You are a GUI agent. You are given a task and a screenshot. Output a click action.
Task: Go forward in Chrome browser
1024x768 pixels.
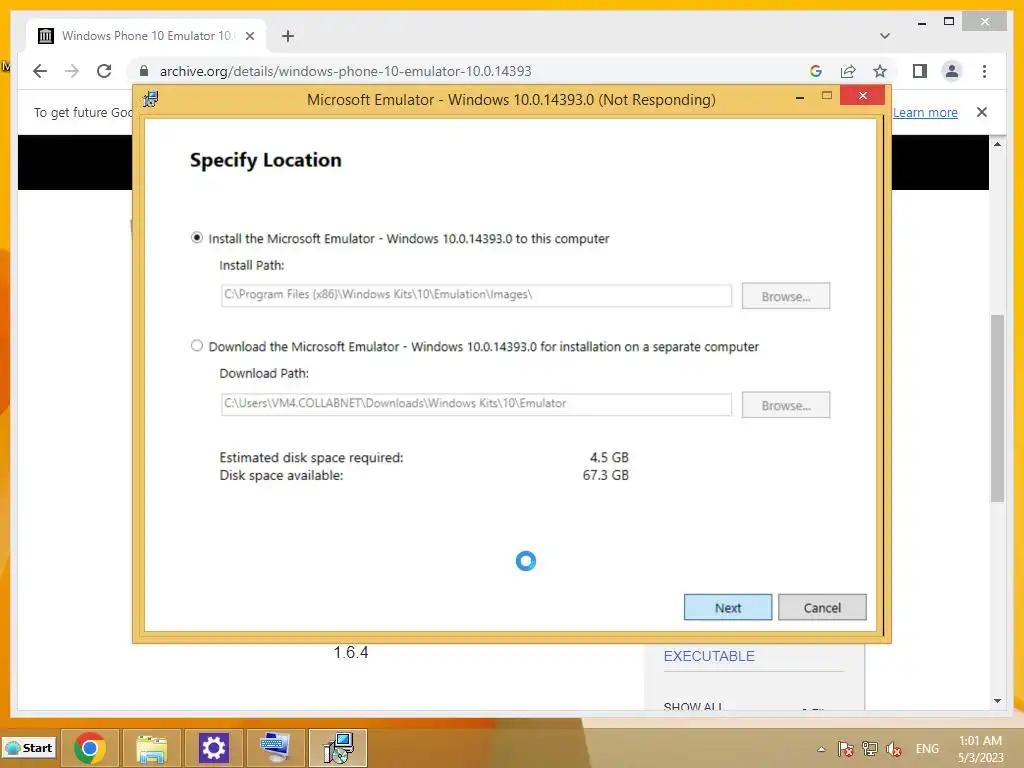(x=72, y=71)
